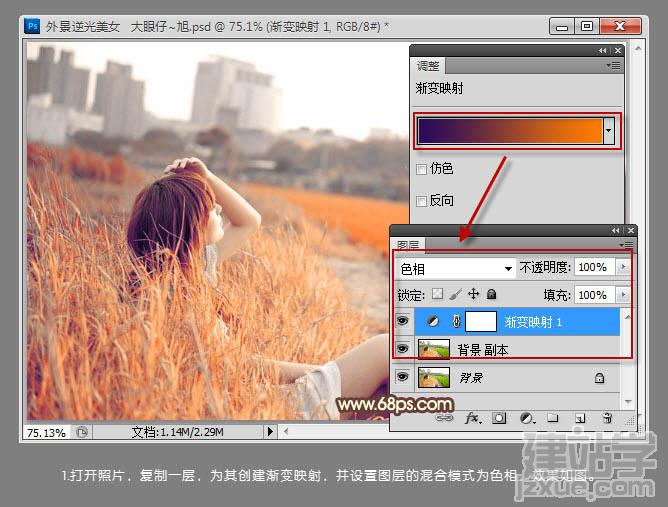Click the 填充 100% value field
The image size is (668, 507).
(x=594, y=294)
